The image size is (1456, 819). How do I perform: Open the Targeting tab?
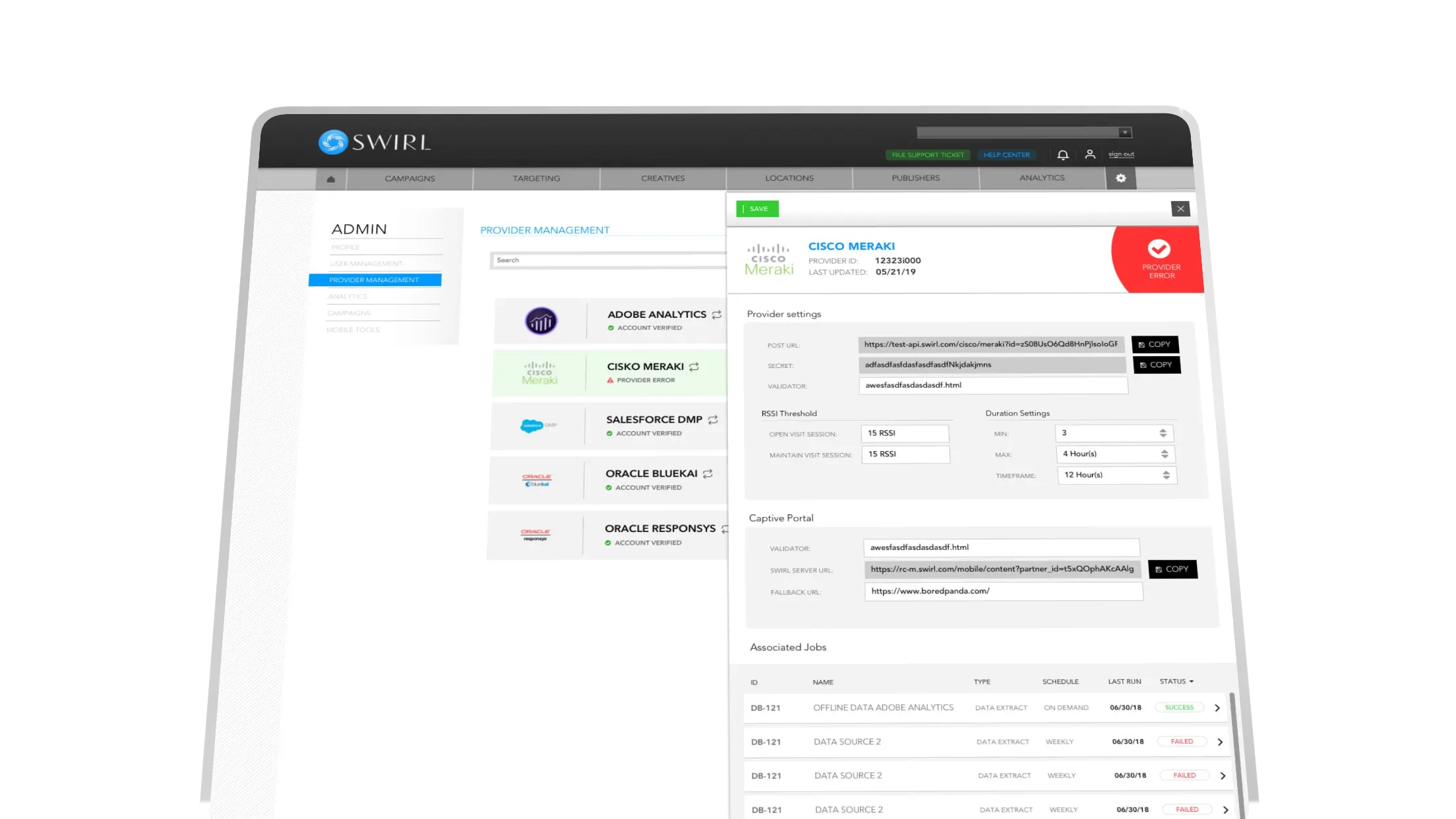point(536,179)
